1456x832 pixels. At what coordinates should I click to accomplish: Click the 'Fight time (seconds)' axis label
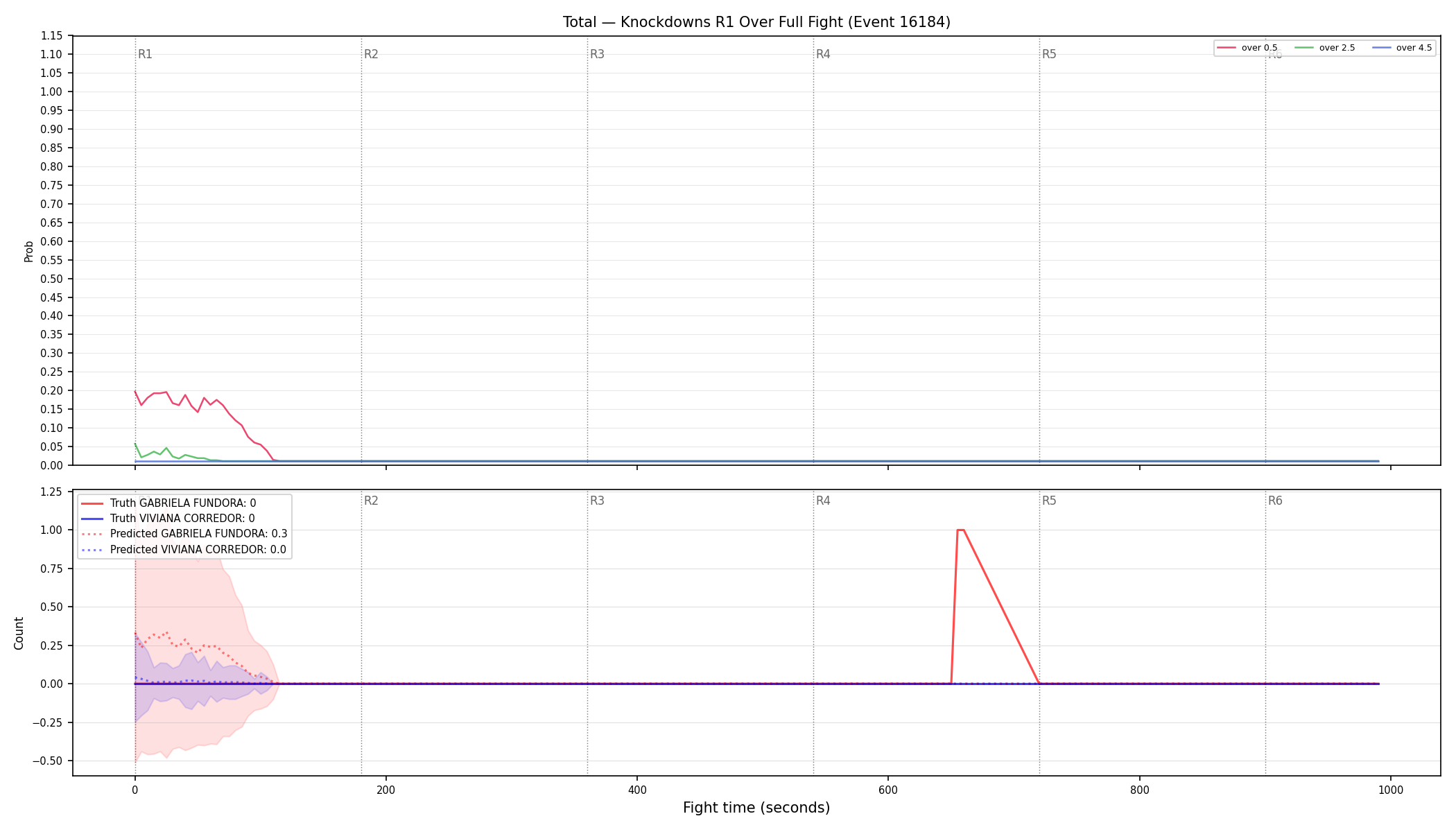click(x=756, y=808)
